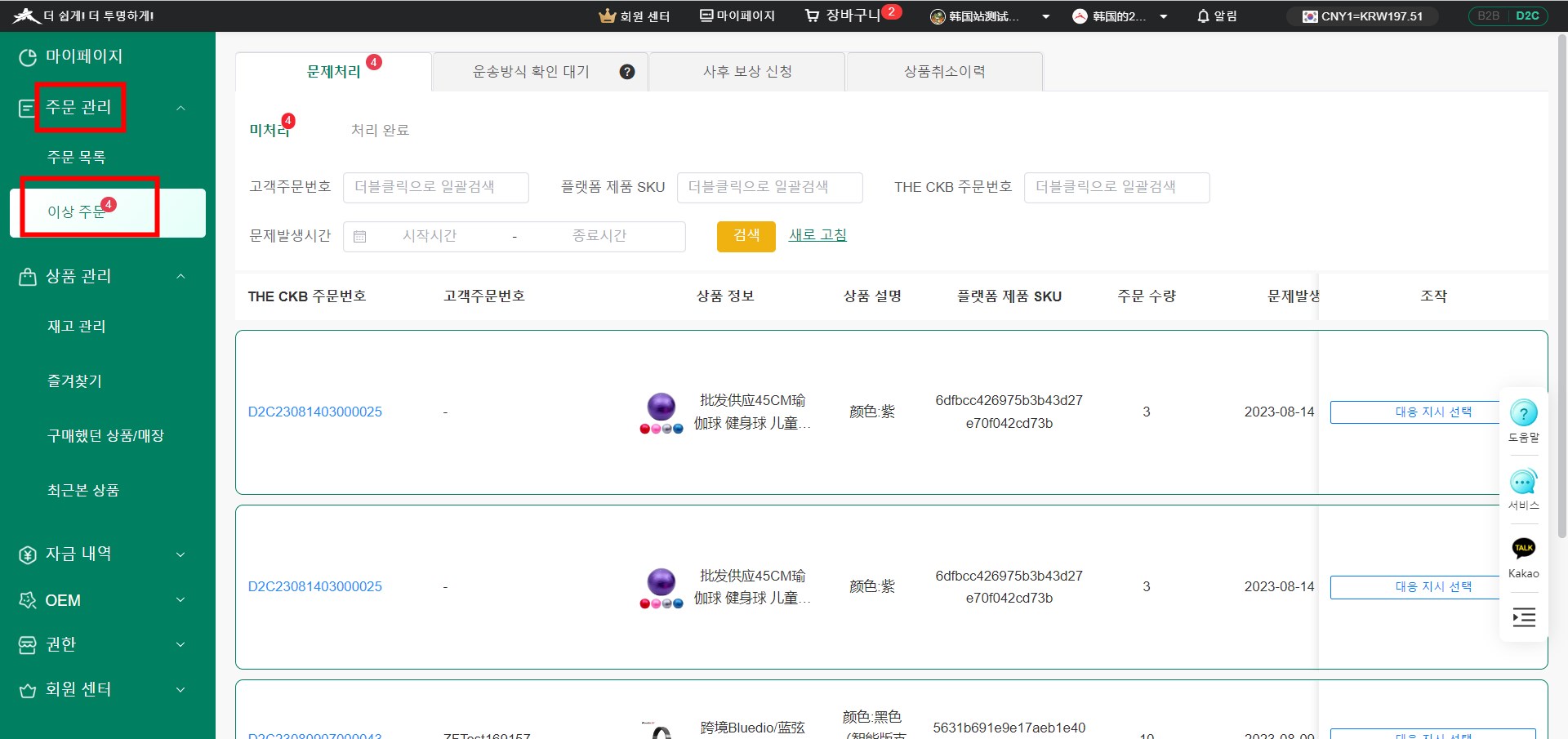Open the 韩国站测试 account dropdown
Screen dimensions: 1568x739
(990, 16)
